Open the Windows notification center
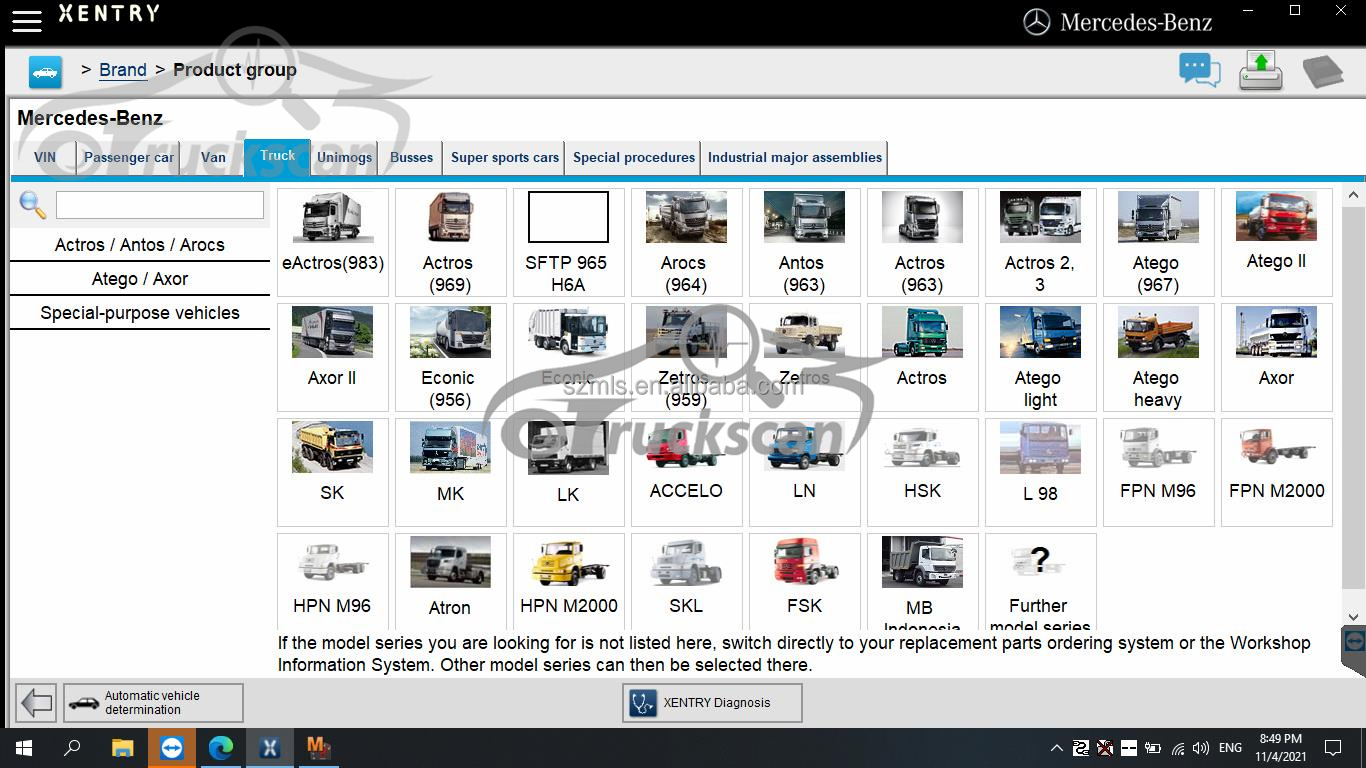Screen dimensions: 1366x768 [x=1333, y=748]
